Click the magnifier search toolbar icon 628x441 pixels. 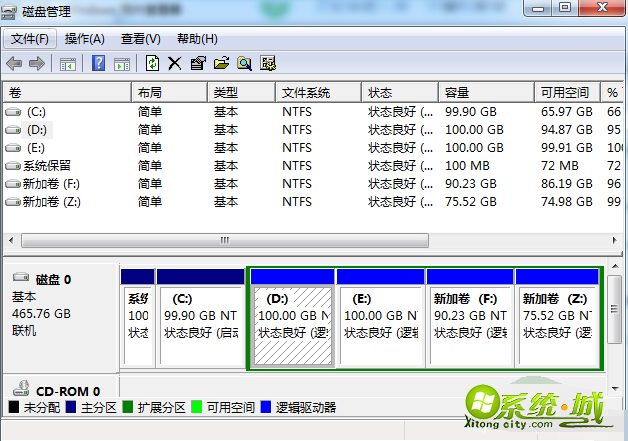[244, 63]
